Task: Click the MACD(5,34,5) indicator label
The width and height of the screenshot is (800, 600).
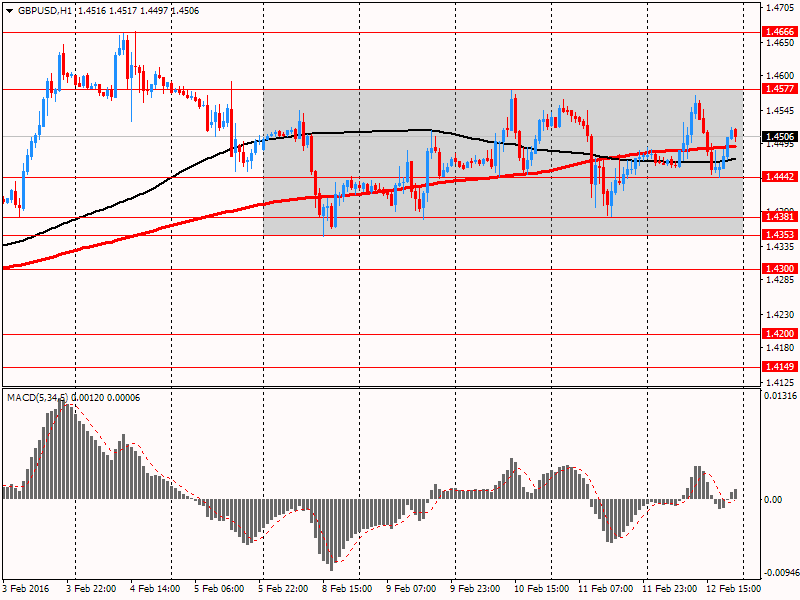Action: (37, 398)
